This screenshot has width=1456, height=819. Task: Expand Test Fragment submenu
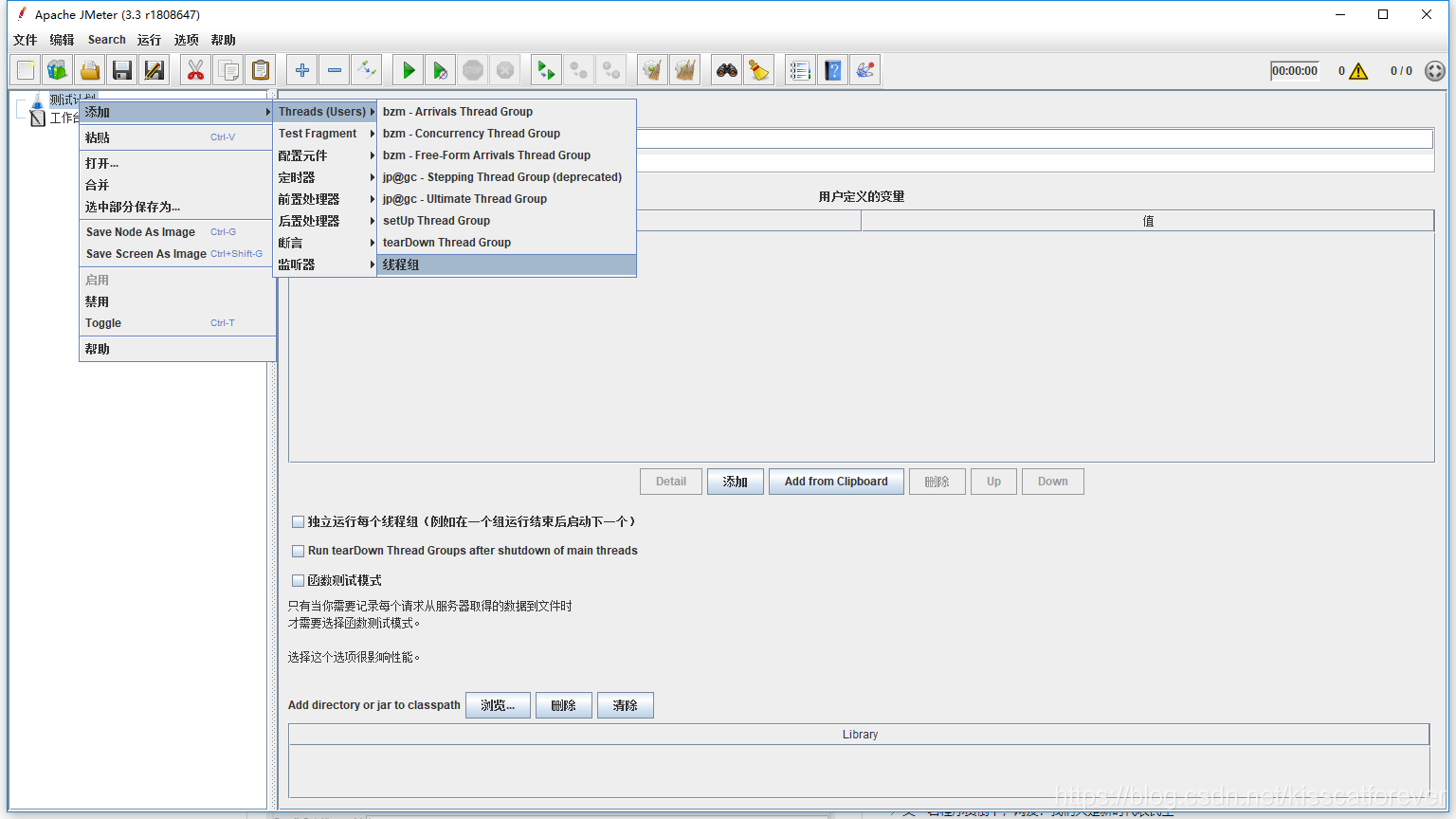tap(325, 134)
